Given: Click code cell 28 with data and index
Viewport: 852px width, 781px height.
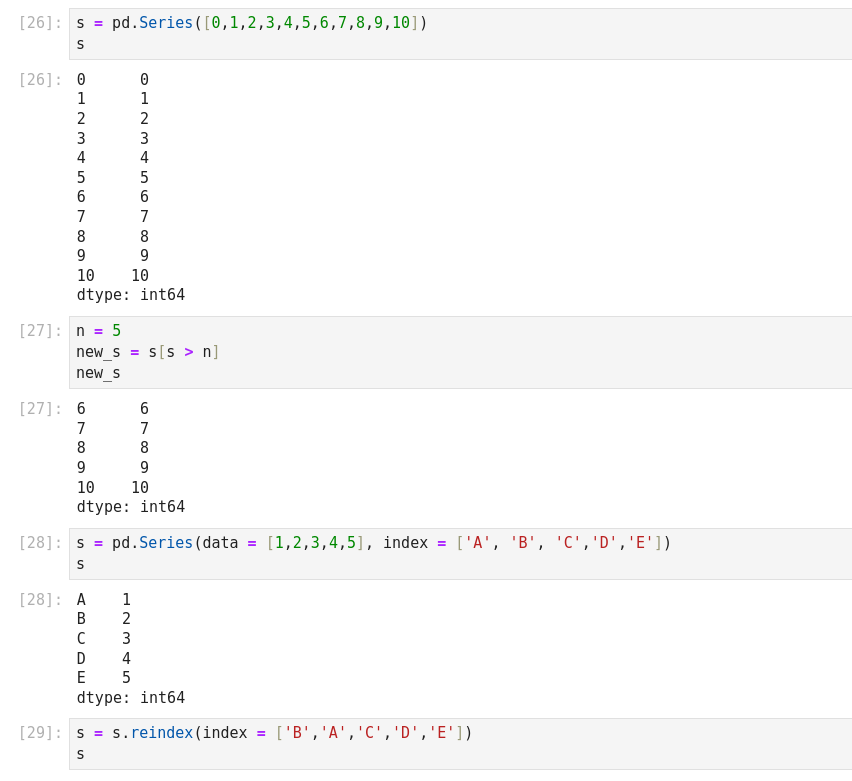Looking at the screenshot, I should tap(460, 553).
